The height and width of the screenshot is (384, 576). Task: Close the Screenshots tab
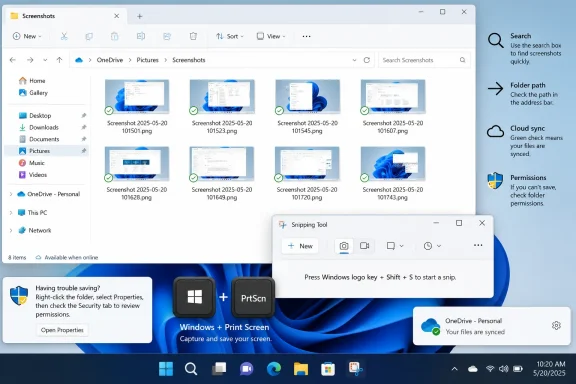[x=116, y=16]
